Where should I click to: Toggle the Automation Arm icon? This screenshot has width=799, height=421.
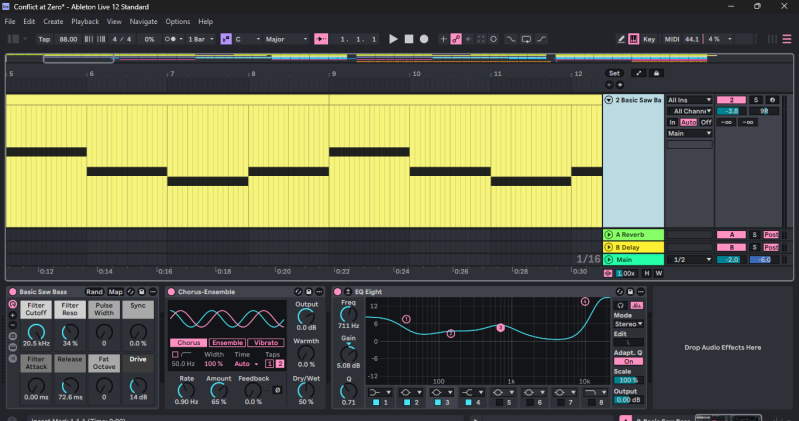tap(456, 39)
